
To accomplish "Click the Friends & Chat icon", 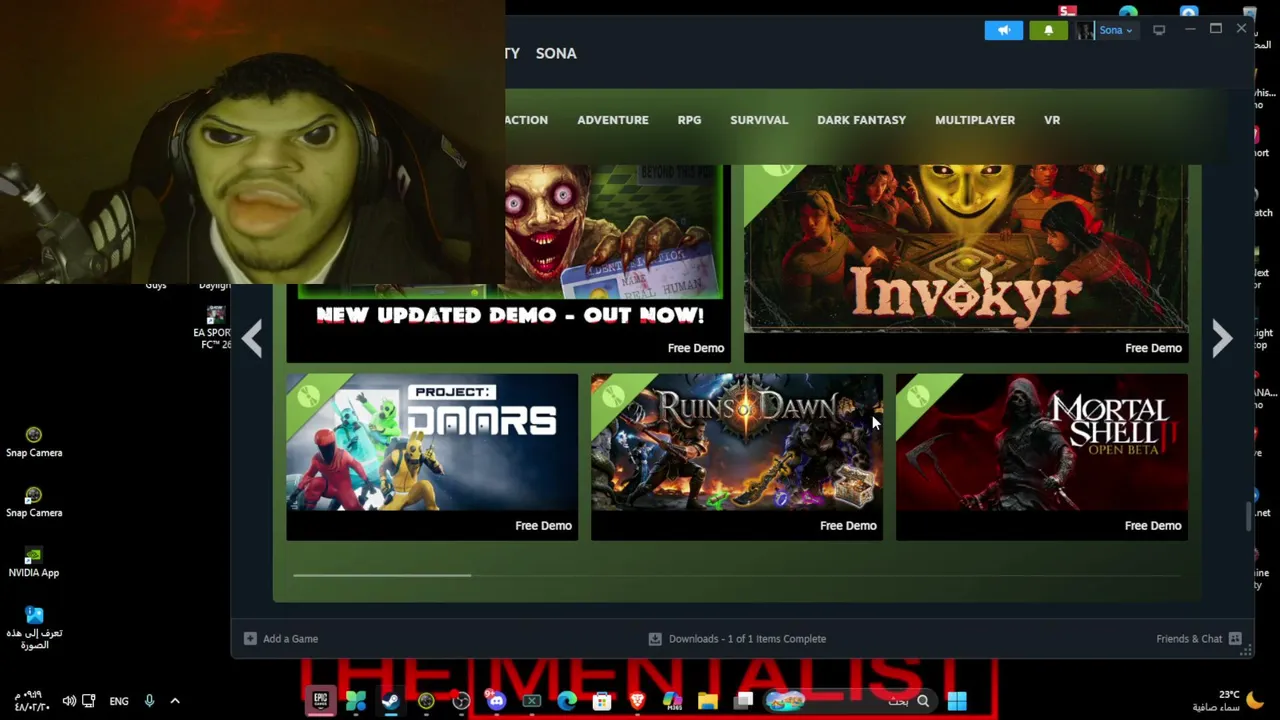I will tap(1235, 638).
